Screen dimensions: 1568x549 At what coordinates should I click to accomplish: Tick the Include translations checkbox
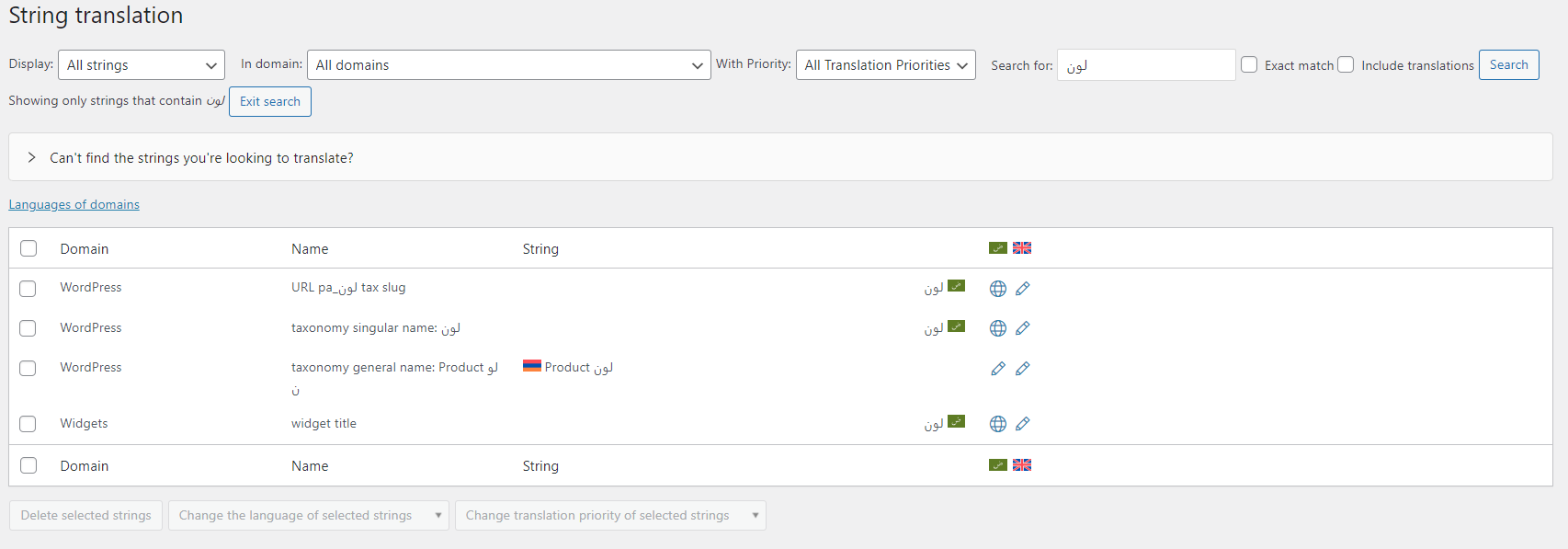pyautogui.click(x=1346, y=64)
